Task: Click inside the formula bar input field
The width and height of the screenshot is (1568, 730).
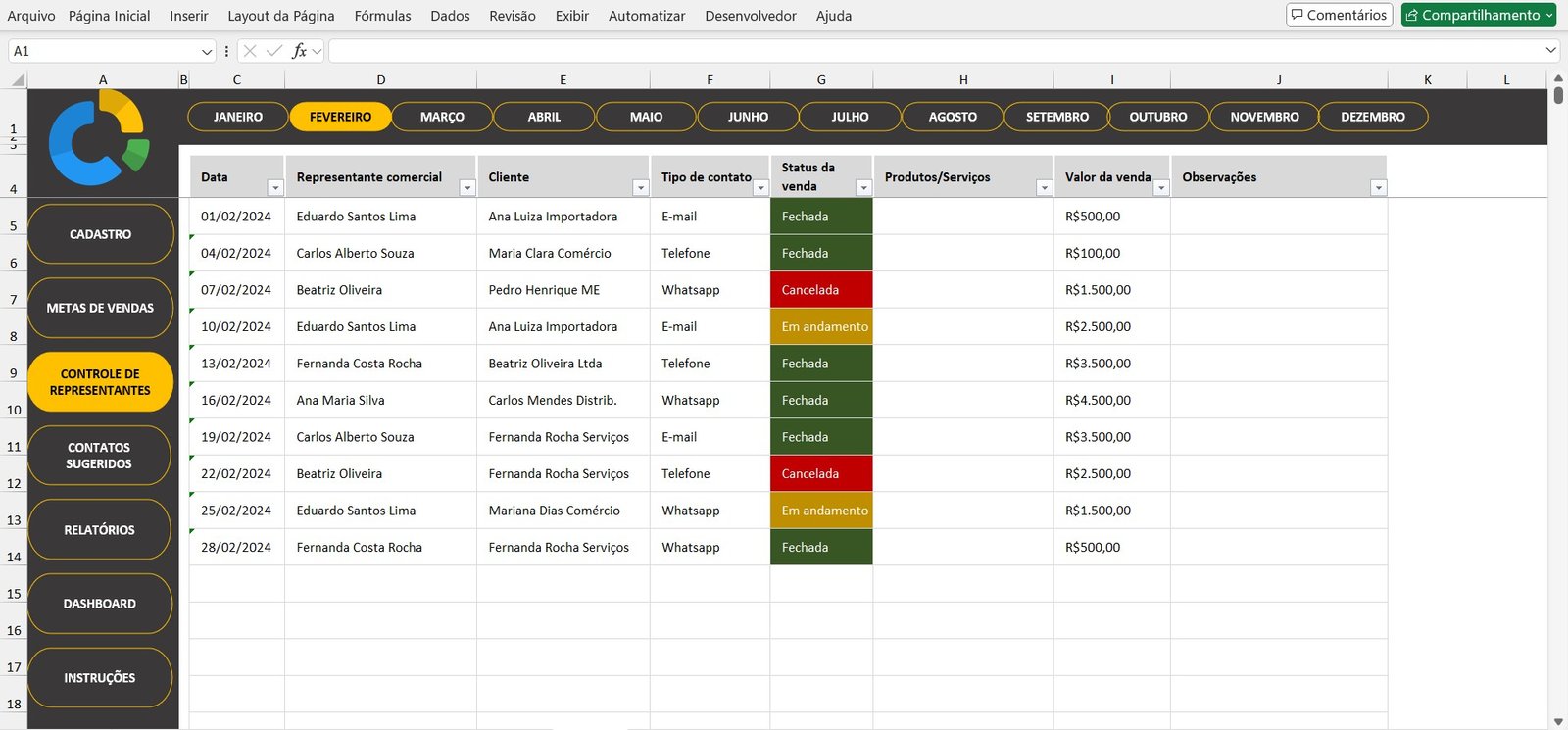Action: pos(931,51)
